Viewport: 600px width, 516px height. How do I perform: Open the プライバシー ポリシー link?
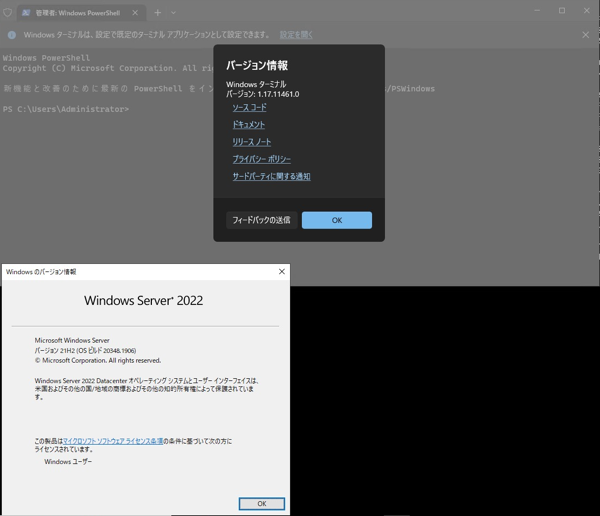tap(262, 159)
